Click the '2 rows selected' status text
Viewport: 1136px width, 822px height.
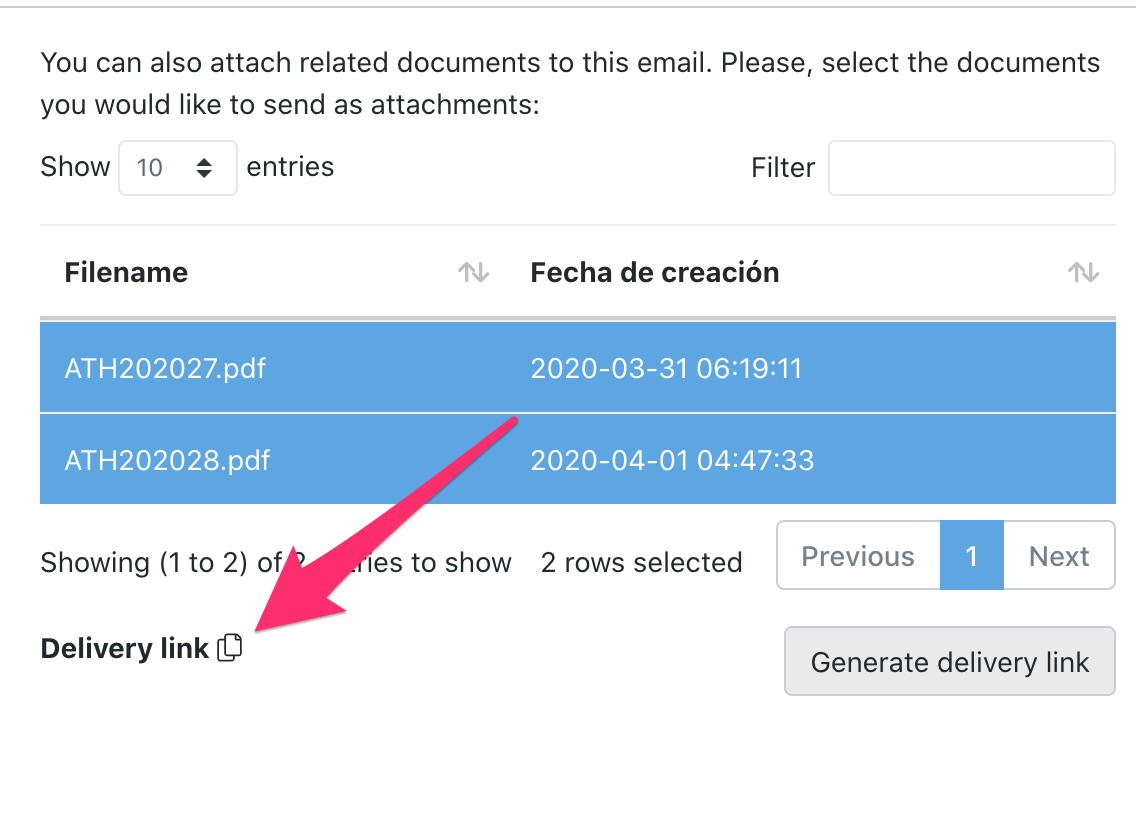pos(641,563)
